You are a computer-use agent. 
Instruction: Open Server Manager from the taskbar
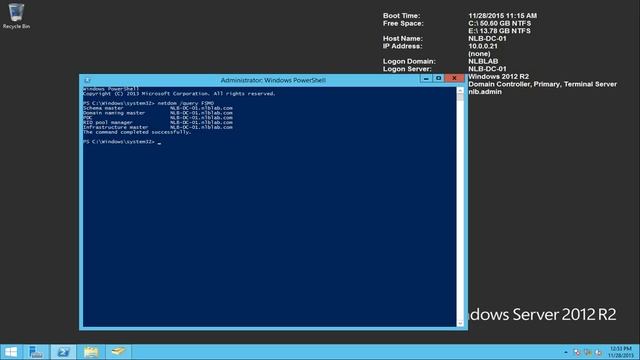(x=36, y=352)
